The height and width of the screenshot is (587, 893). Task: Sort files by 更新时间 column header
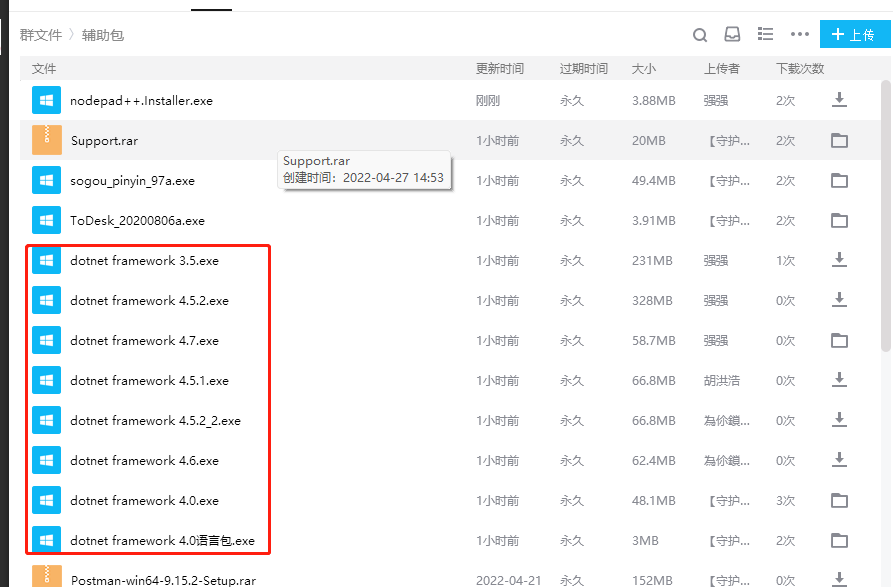tap(499, 69)
